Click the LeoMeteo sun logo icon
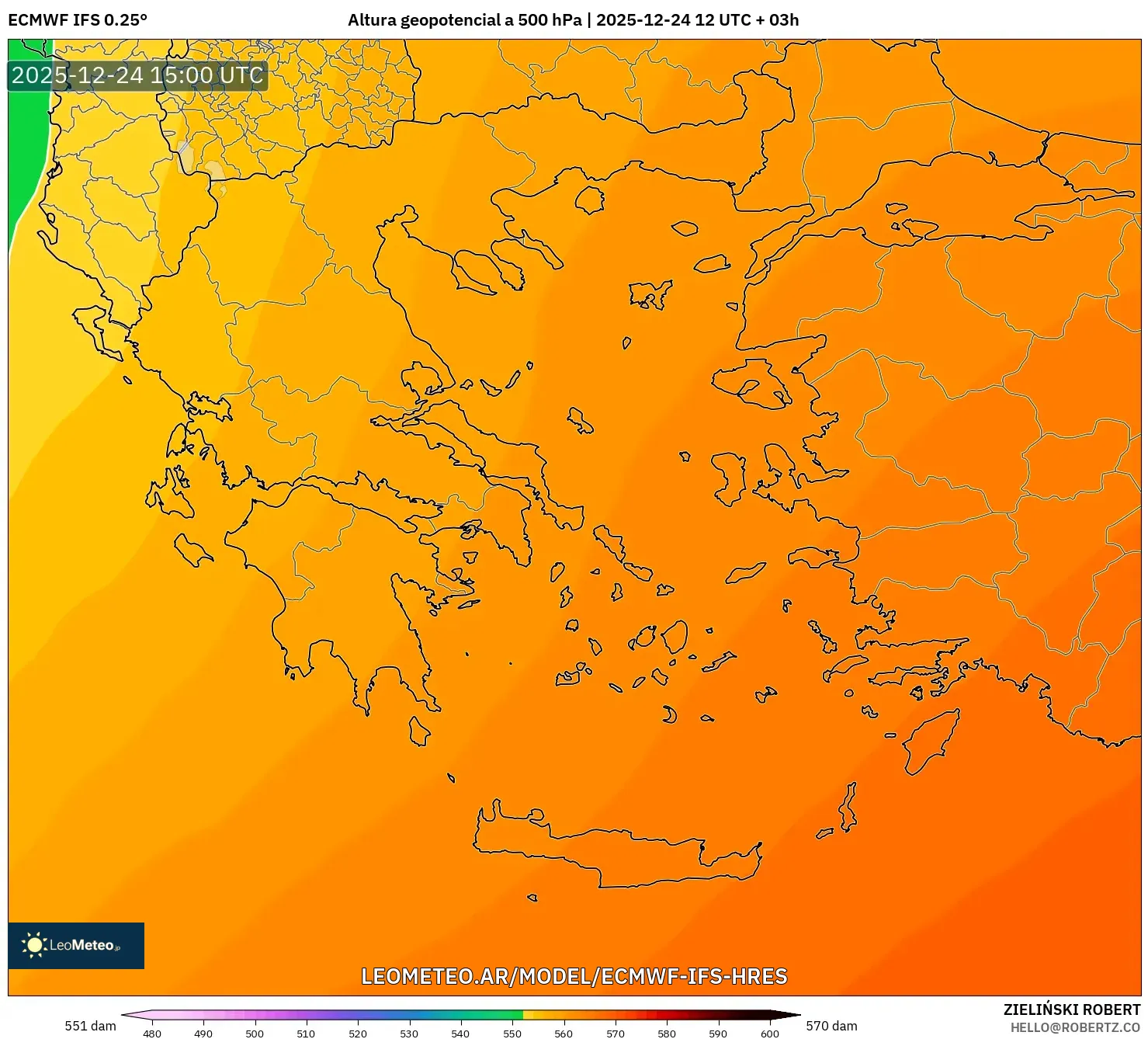Image resolution: width=1148 pixels, height=1039 pixels. point(34,946)
